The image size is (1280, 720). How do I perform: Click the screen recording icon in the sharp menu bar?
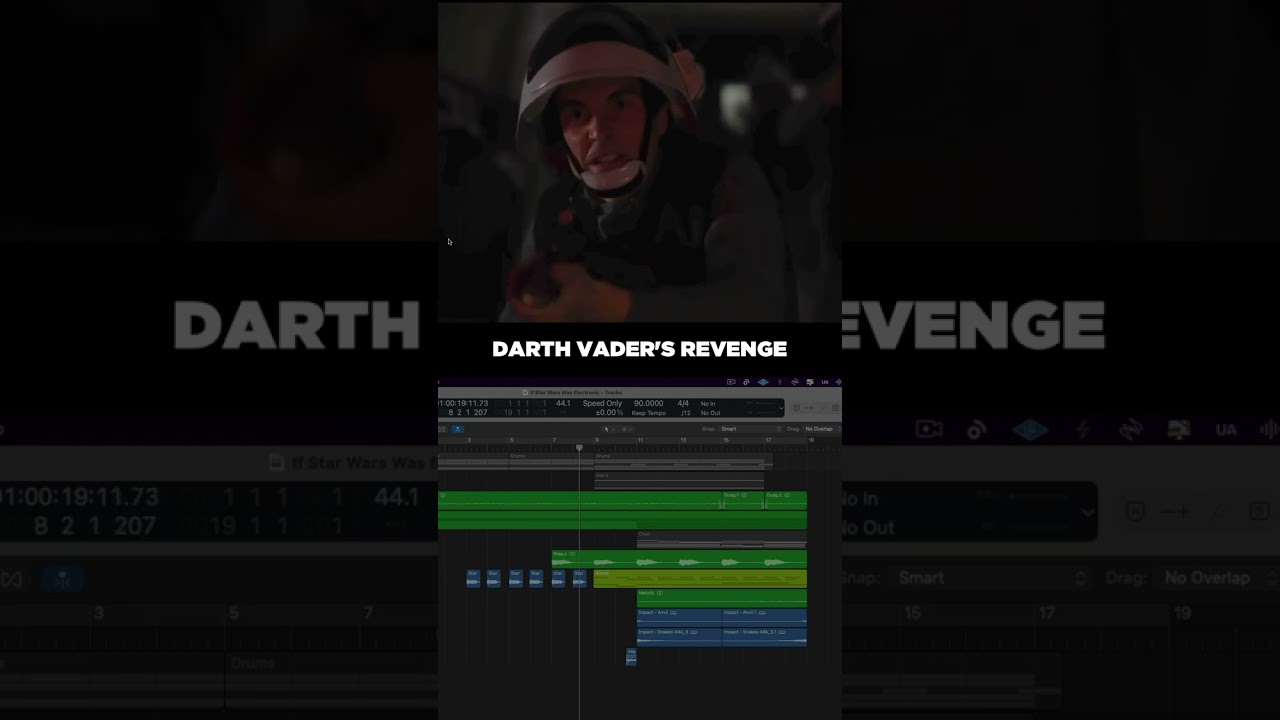point(731,382)
